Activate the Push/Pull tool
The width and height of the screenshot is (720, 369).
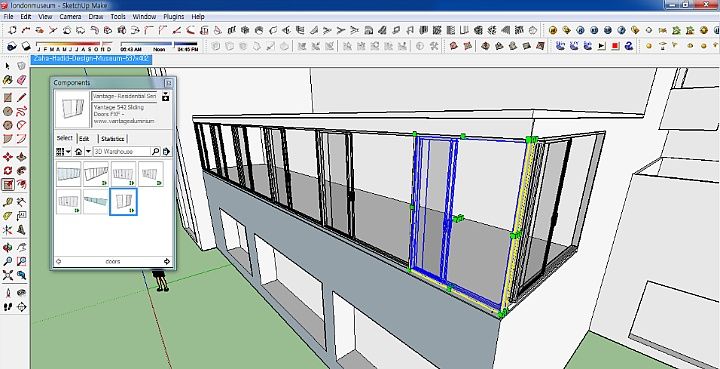pyautogui.click(x=21, y=157)
